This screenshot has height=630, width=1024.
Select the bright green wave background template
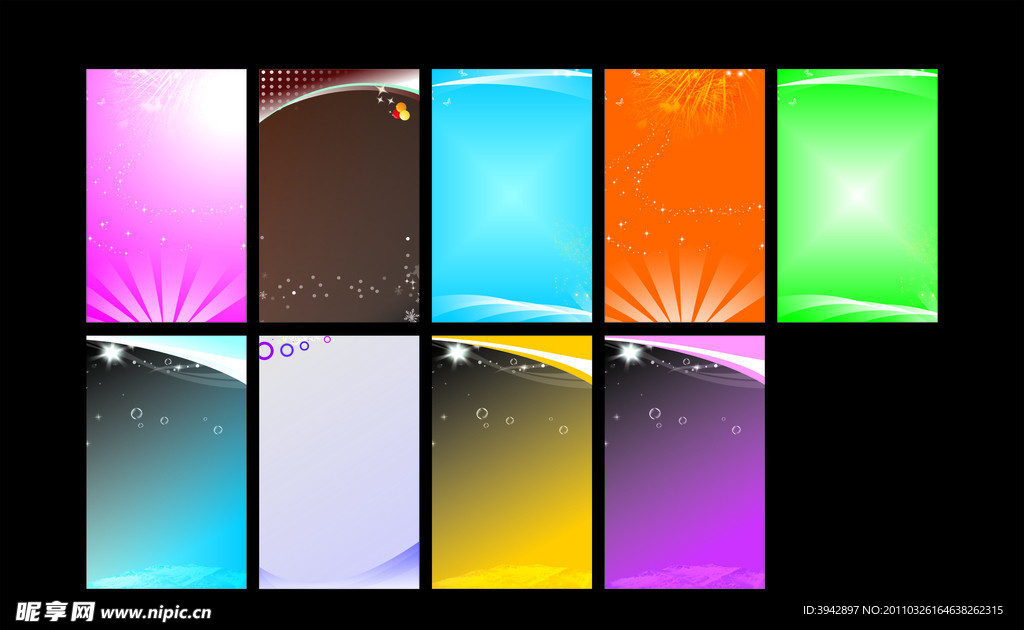pyautogui.click(x=857, y=195)
